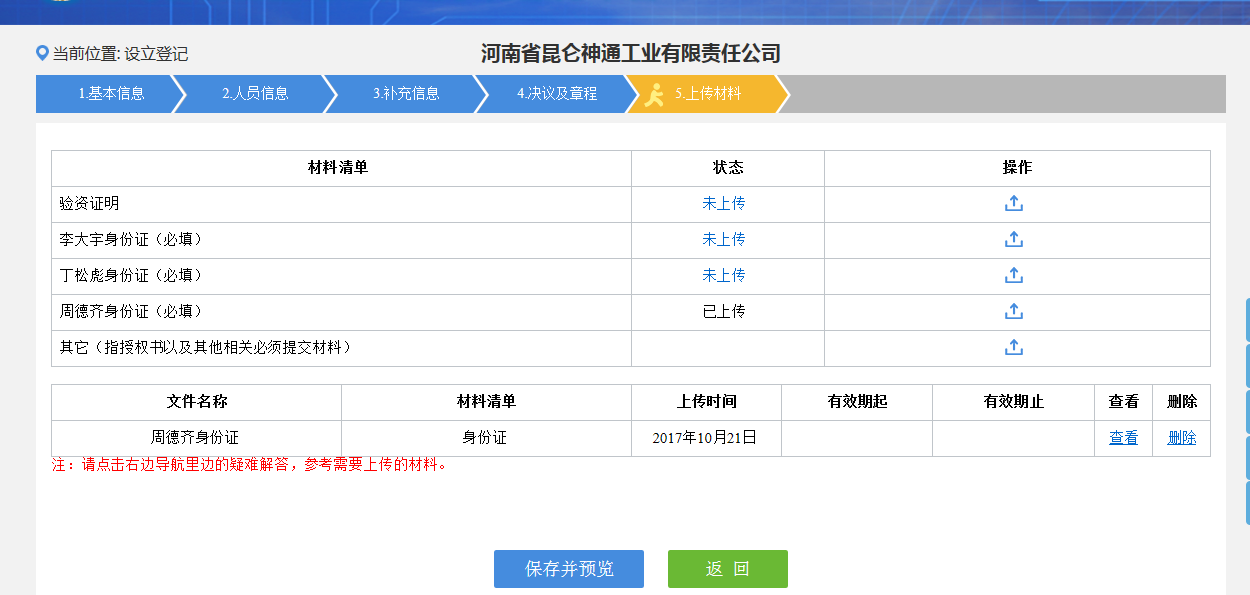Click the walking-person icon on step 5
This screenshot has height=595, width=1250.
(x=655, y=94)
